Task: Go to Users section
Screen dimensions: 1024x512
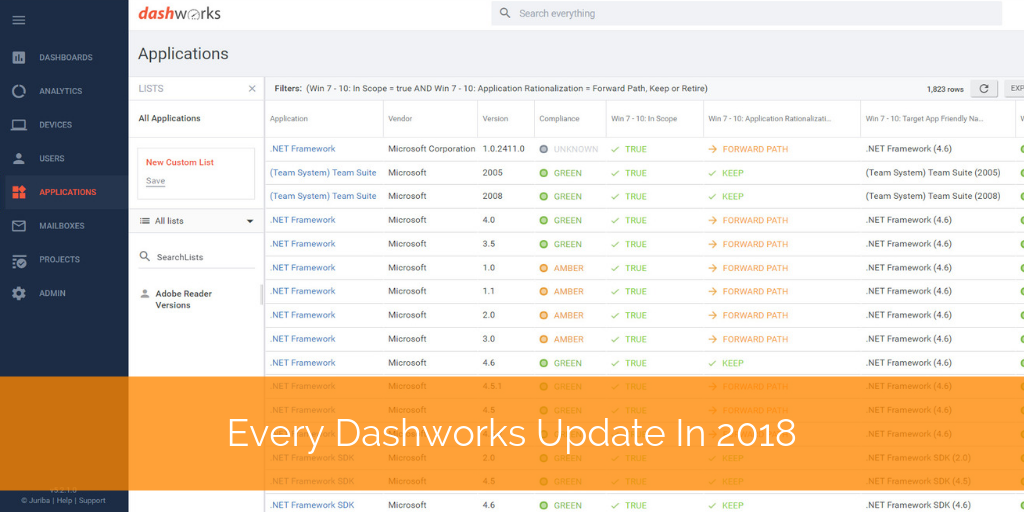Action: (52, 158)
